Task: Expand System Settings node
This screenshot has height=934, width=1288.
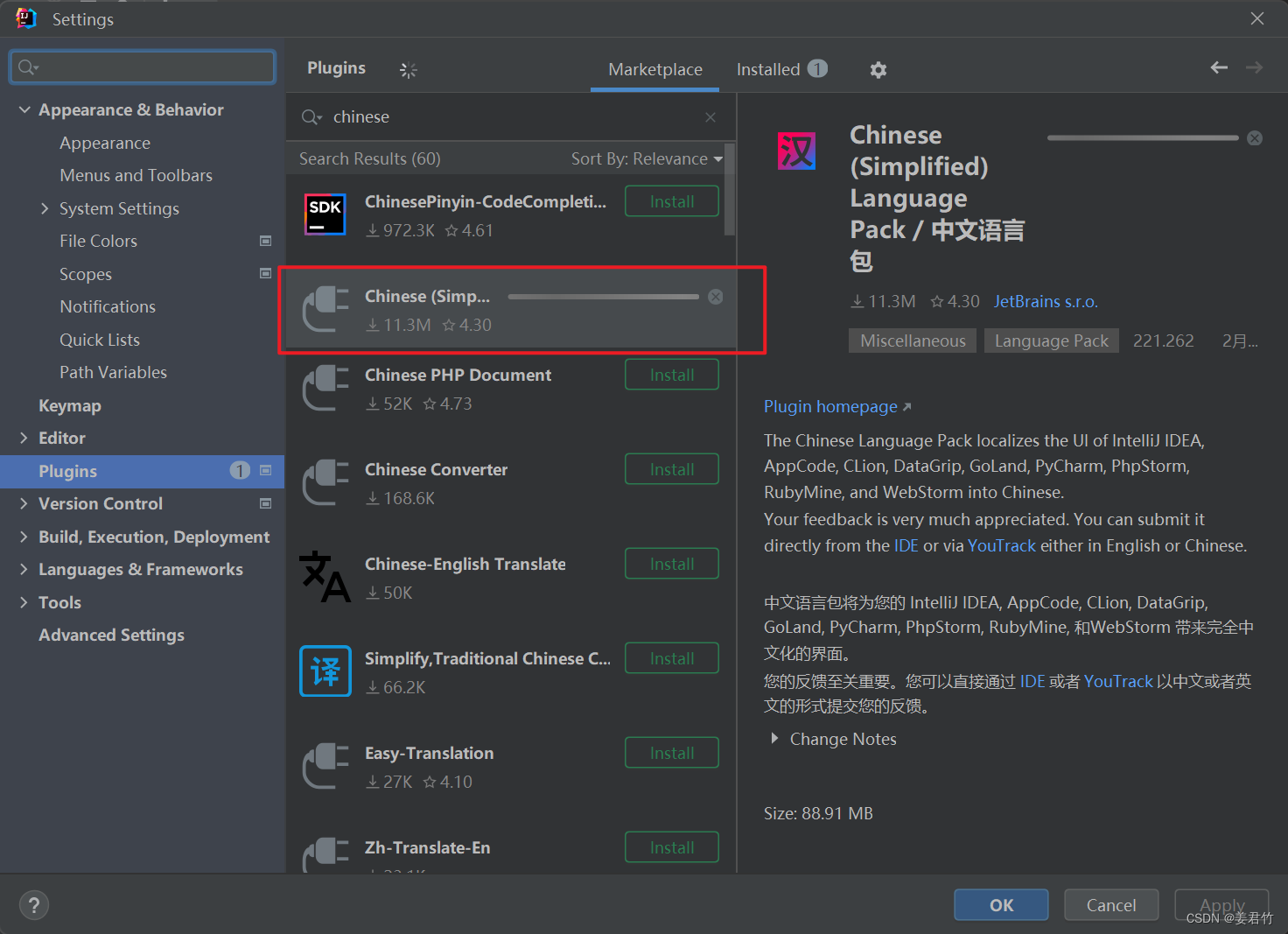Action: point(45,208)
